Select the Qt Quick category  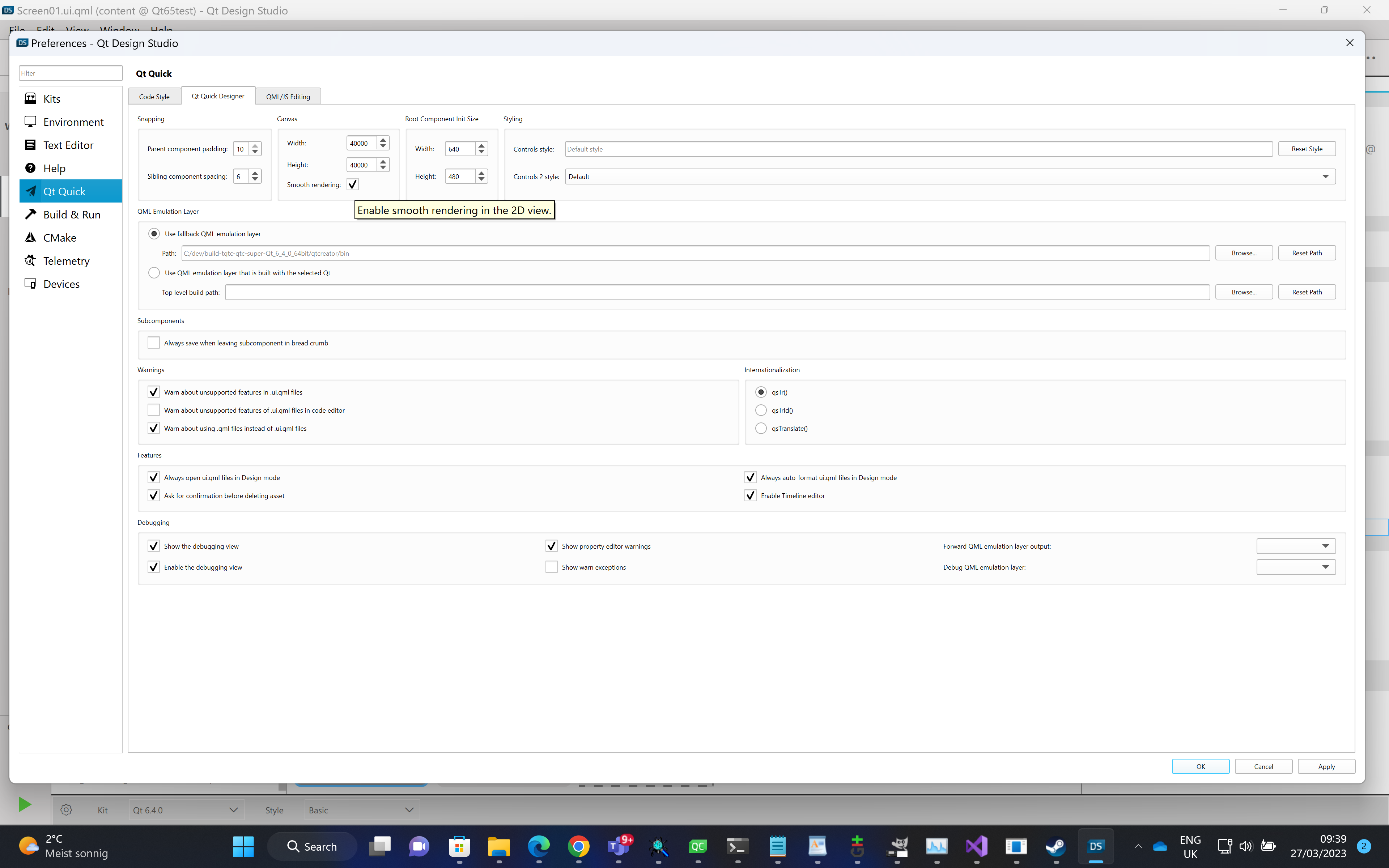[71, 191]
